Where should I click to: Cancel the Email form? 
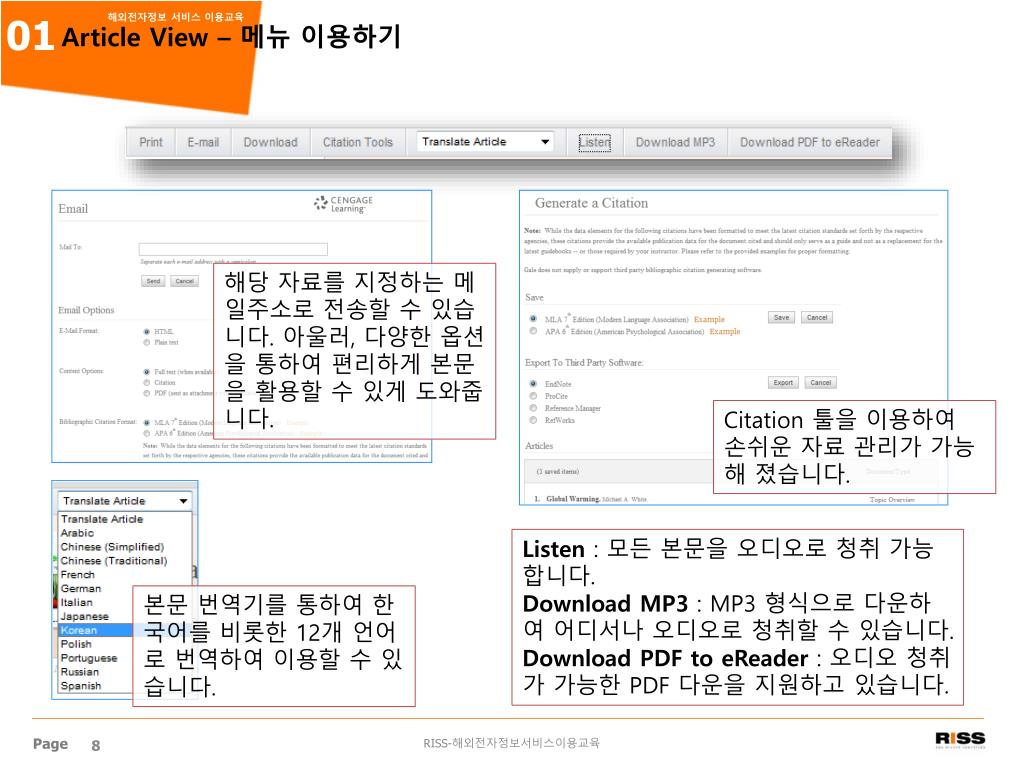(x=185, y=281)
